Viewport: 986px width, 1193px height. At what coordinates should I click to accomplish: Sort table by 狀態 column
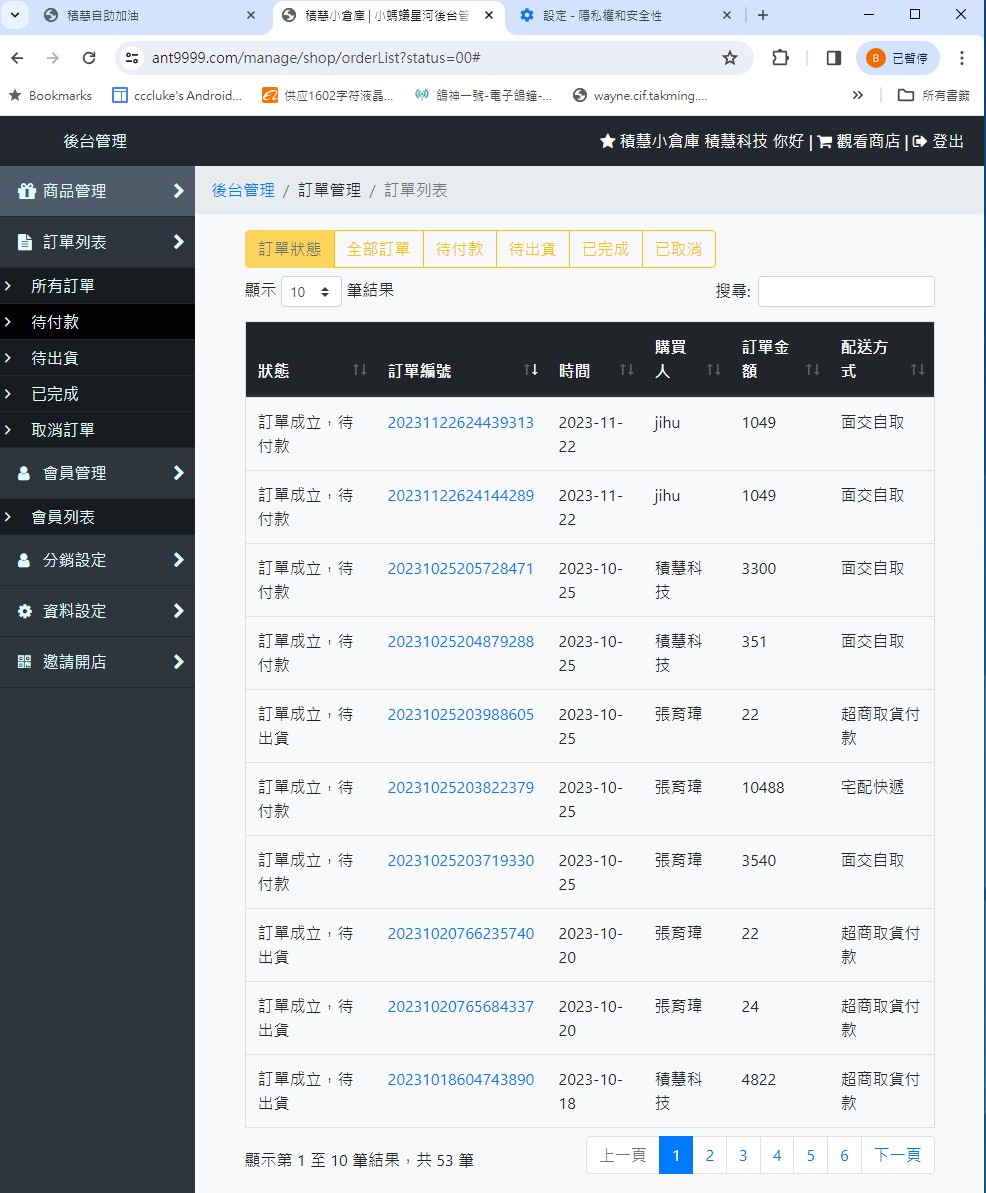coord(310,359)
